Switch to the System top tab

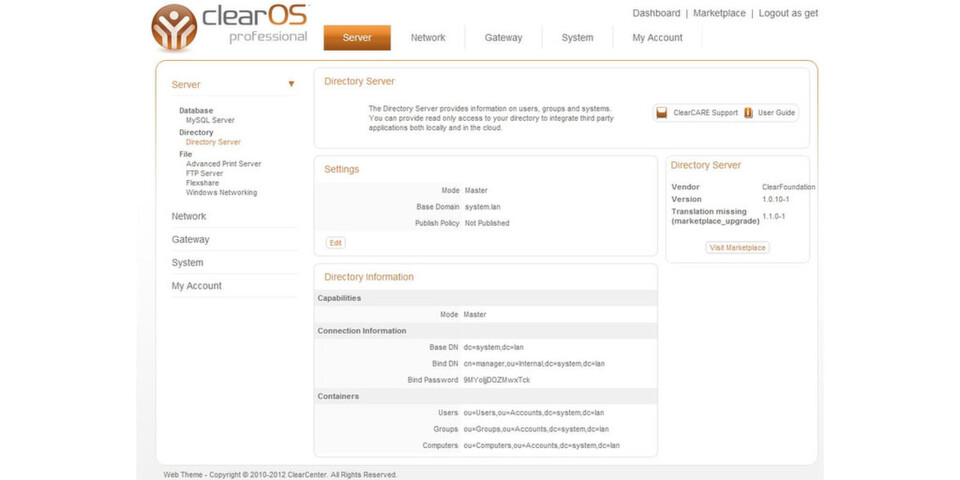(x=577, y=37)
